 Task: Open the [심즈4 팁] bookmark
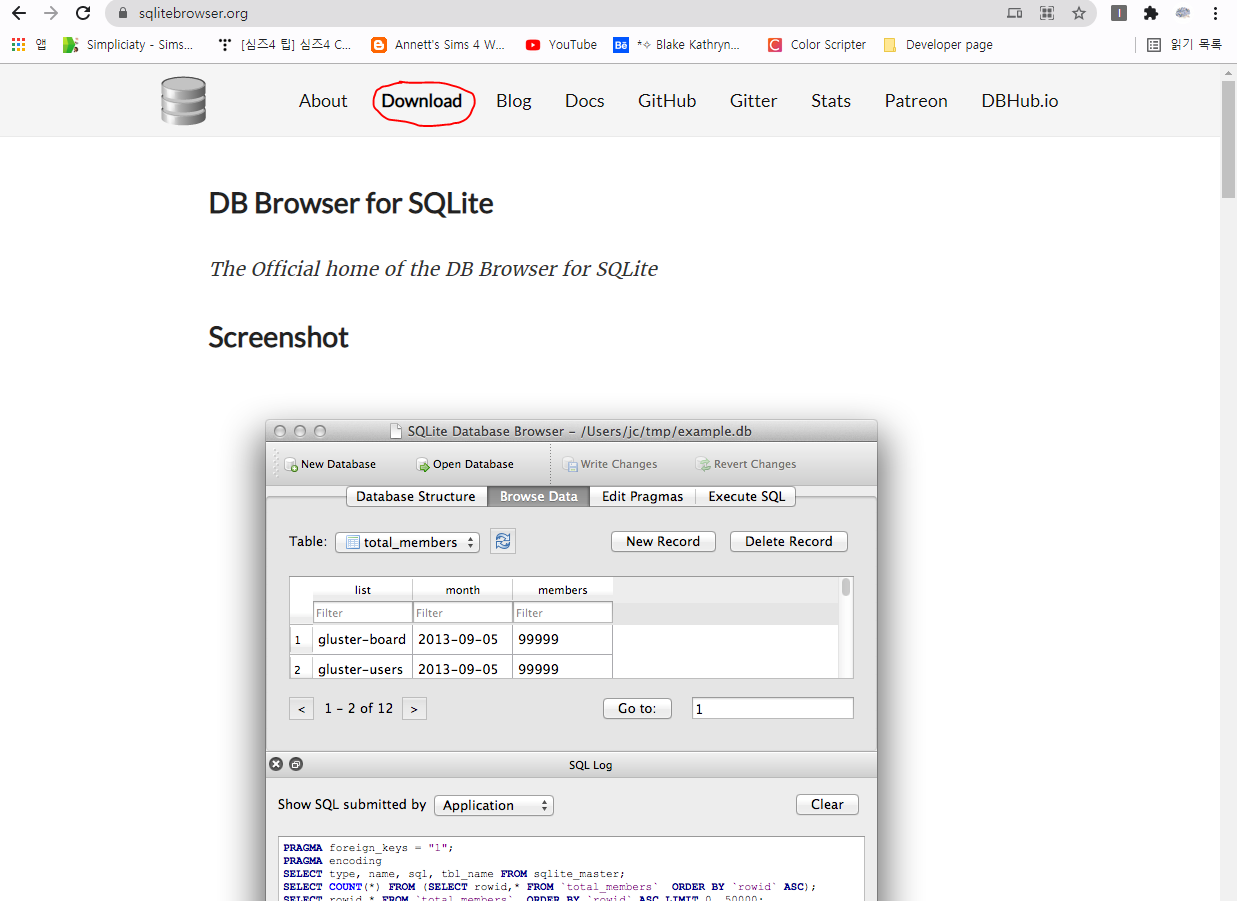coord(285,44)
